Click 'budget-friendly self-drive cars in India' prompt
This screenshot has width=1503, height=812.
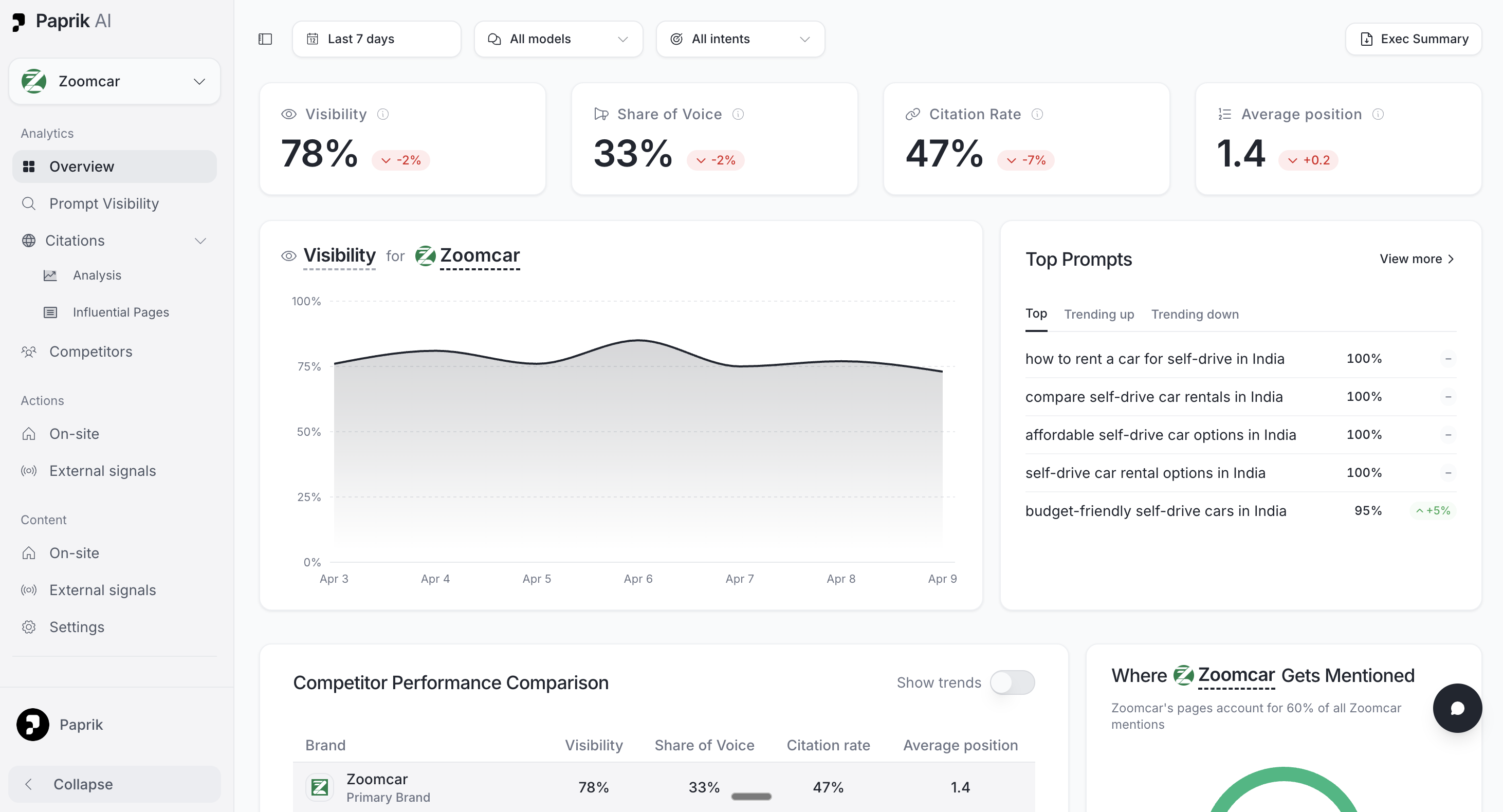click(x=1155, y=511)
